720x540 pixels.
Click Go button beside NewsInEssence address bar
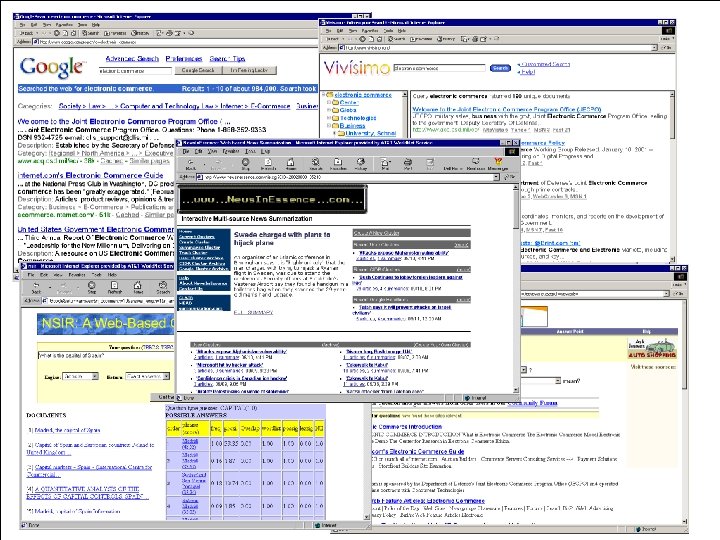509,177
